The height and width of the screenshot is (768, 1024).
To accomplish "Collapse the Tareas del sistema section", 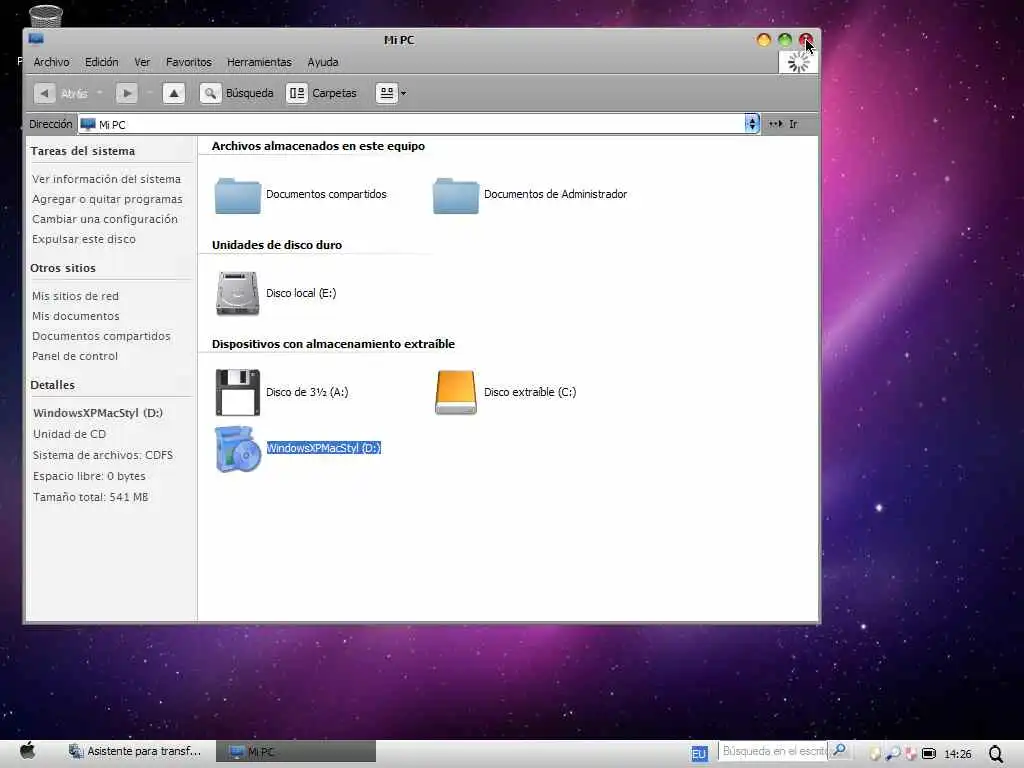I will 82,151.
